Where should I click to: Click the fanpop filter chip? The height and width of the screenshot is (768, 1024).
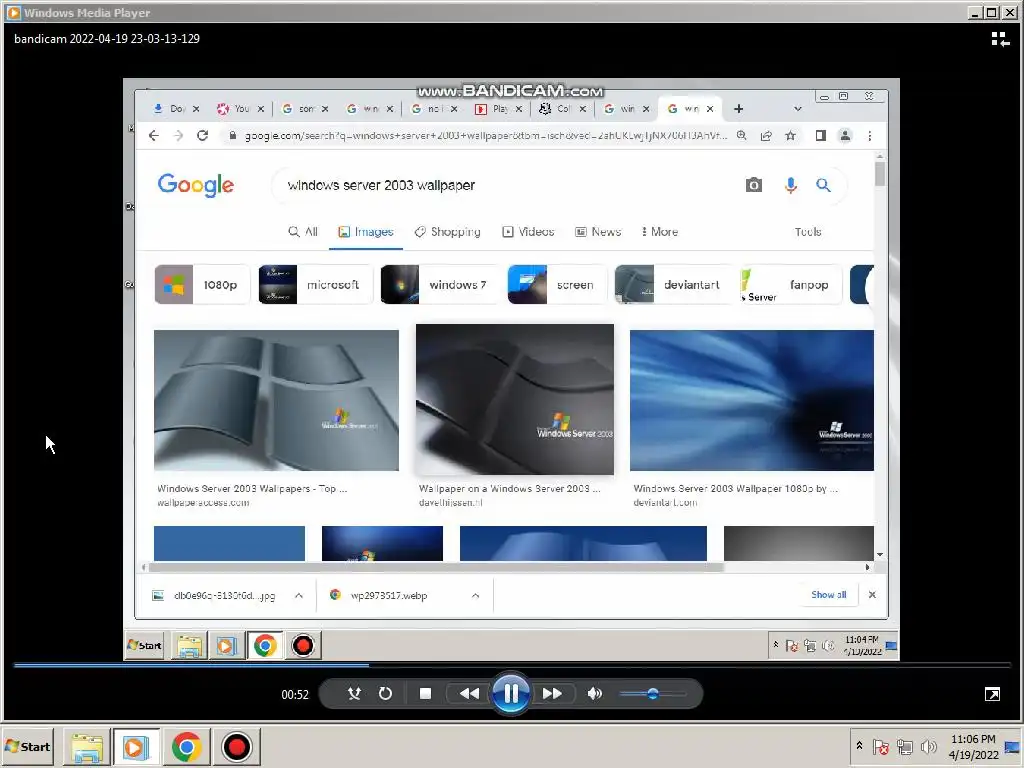pyautogui.click(x=790, y=285)
